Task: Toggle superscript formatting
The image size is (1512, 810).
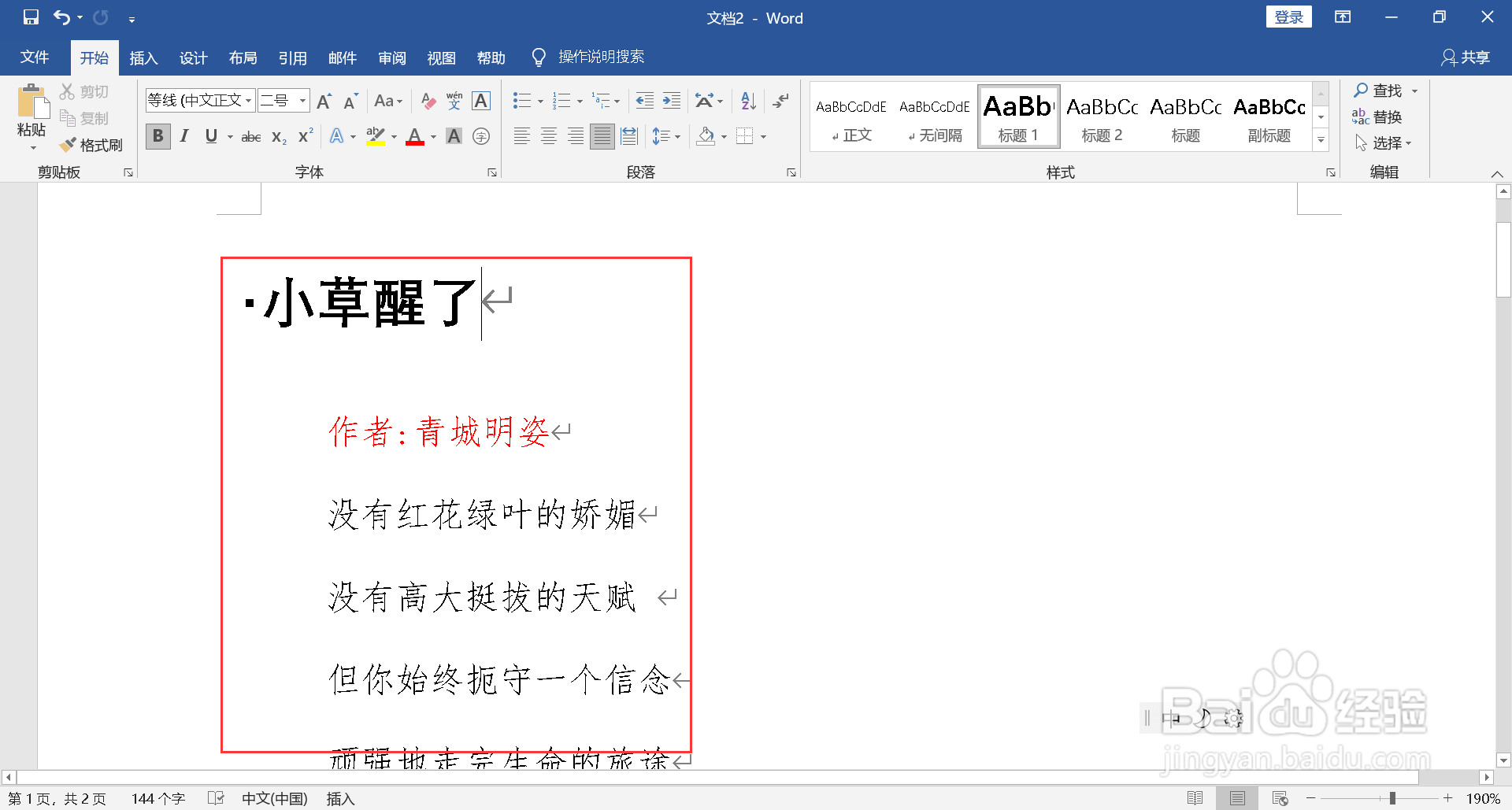Action: 306,136
